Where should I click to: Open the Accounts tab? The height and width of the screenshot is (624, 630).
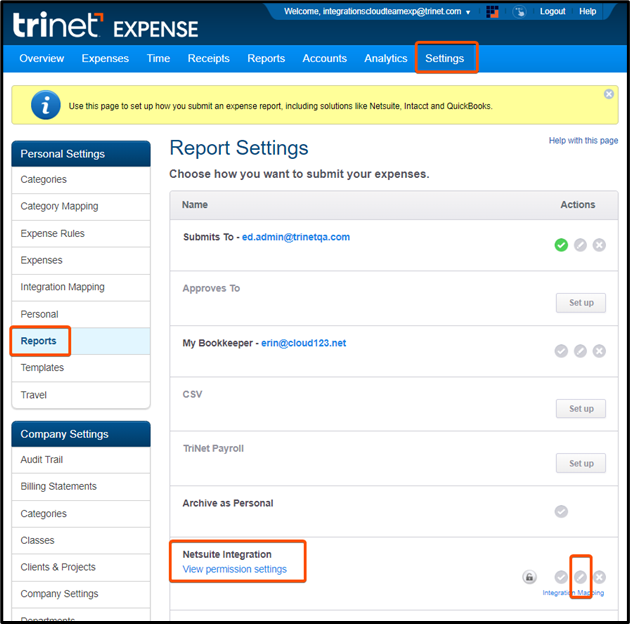coord(324,58)
